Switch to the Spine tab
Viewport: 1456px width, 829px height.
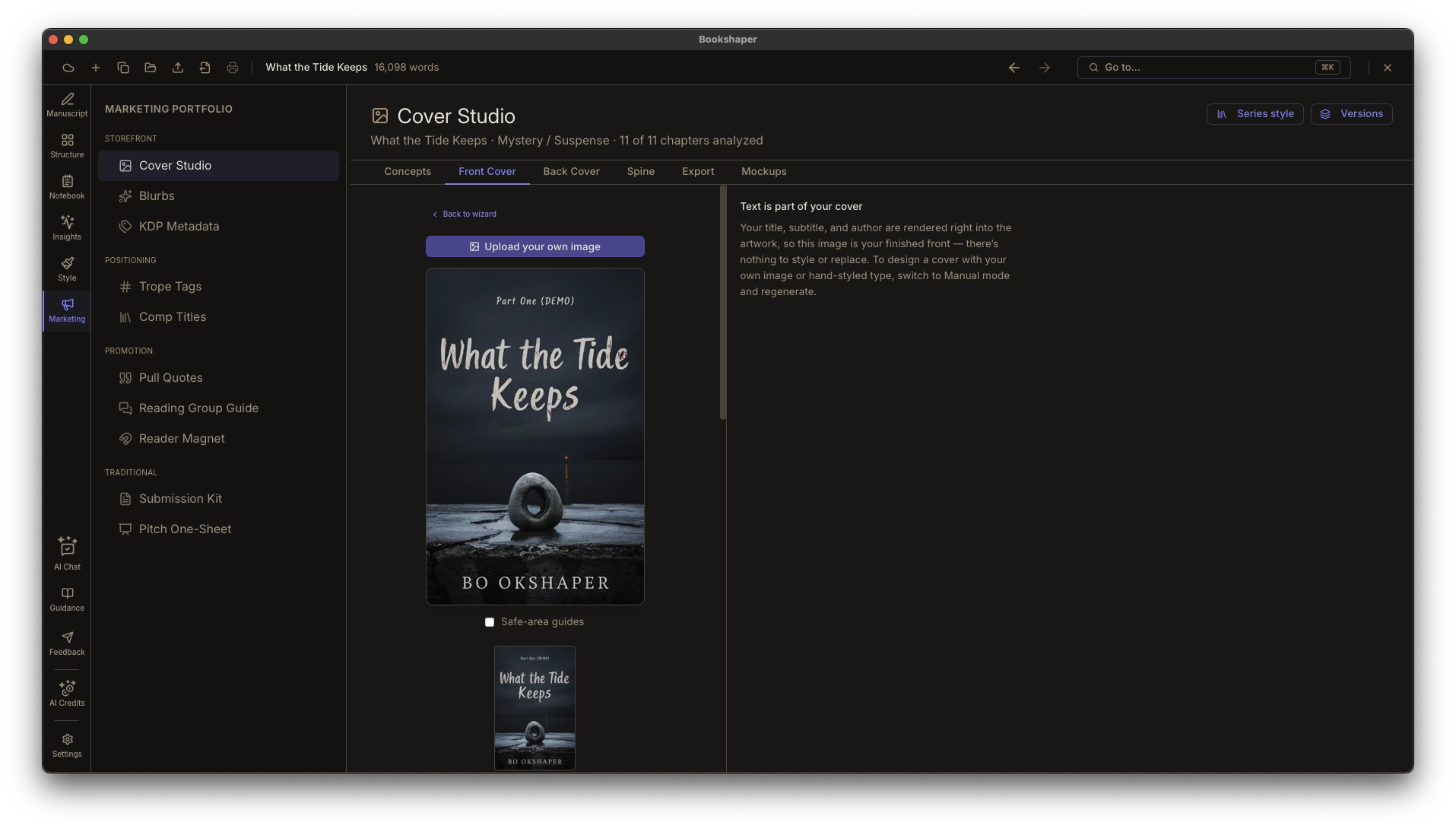pos(640,172)
